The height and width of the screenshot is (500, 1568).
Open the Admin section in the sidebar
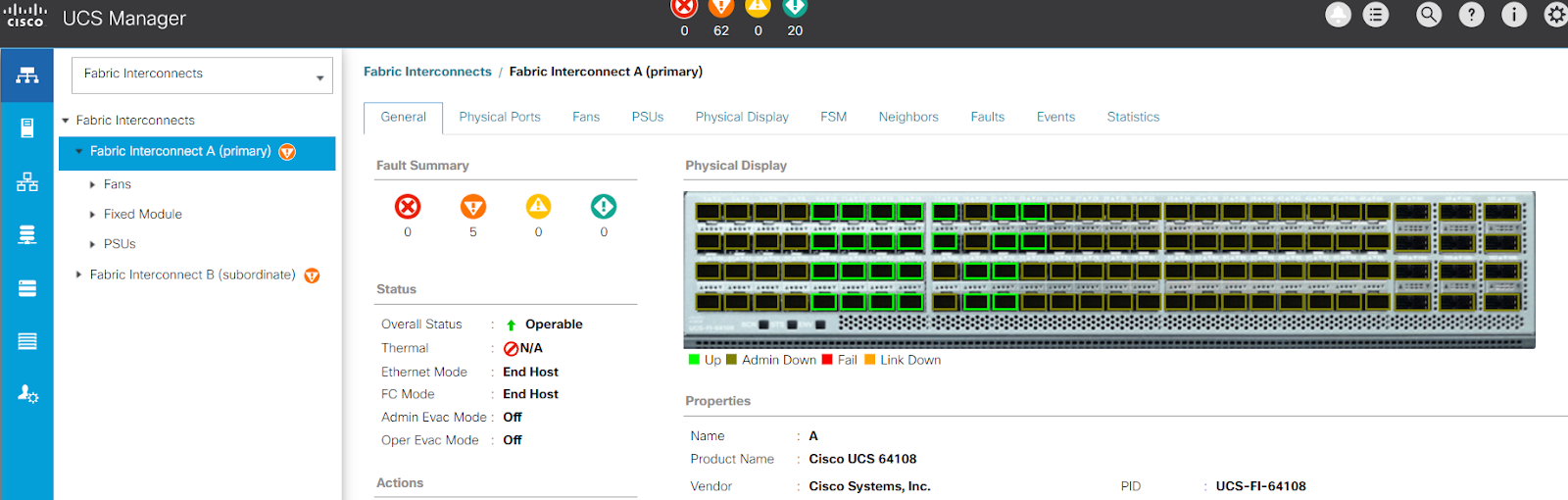[x=27, y=394]
